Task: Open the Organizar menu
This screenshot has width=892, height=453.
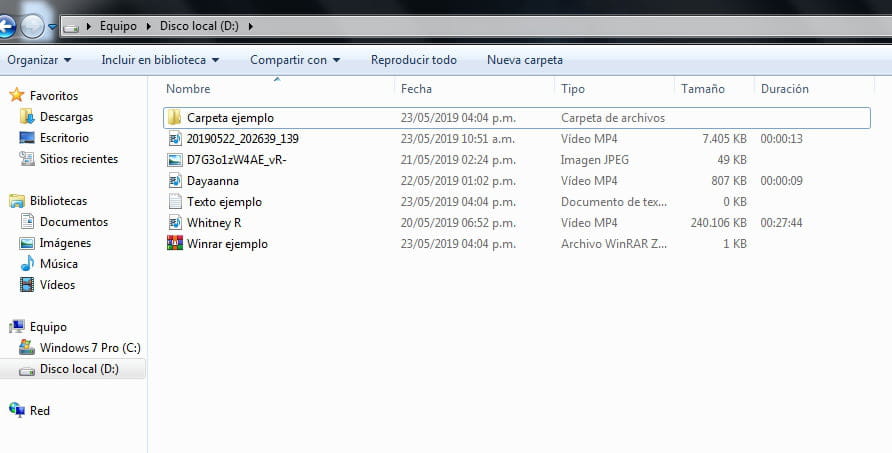Action: 39,60
